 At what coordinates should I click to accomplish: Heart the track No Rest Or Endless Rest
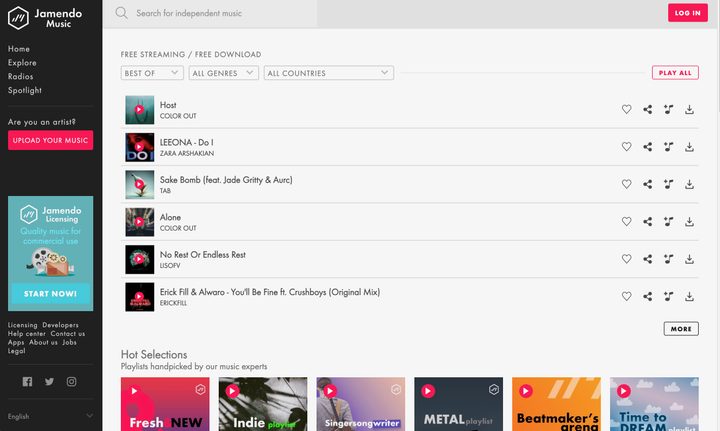point(626,259)
